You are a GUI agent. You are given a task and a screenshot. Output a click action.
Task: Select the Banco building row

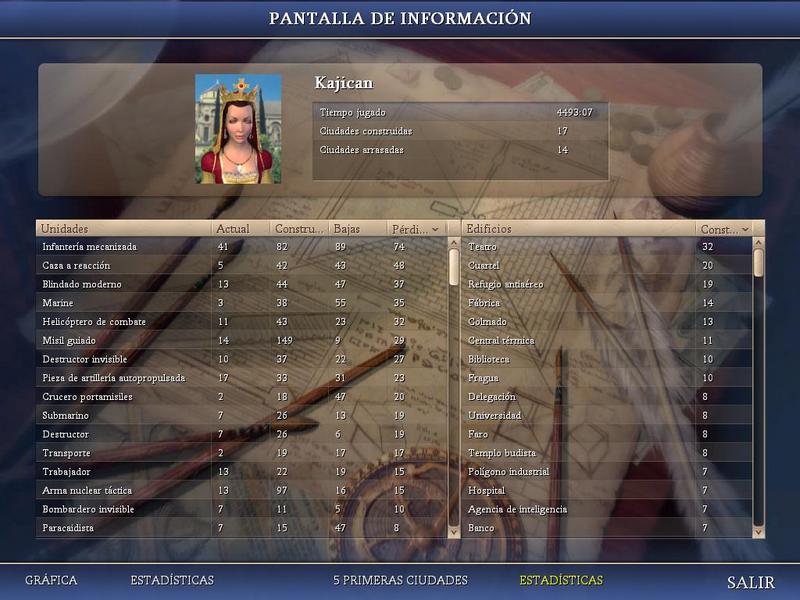[x=607, y=528]
